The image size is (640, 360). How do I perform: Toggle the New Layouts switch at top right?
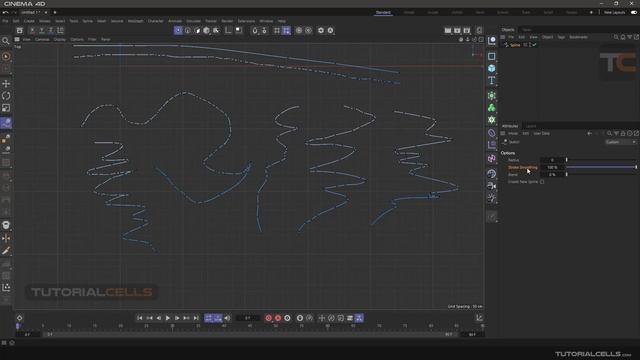point(634,13)
